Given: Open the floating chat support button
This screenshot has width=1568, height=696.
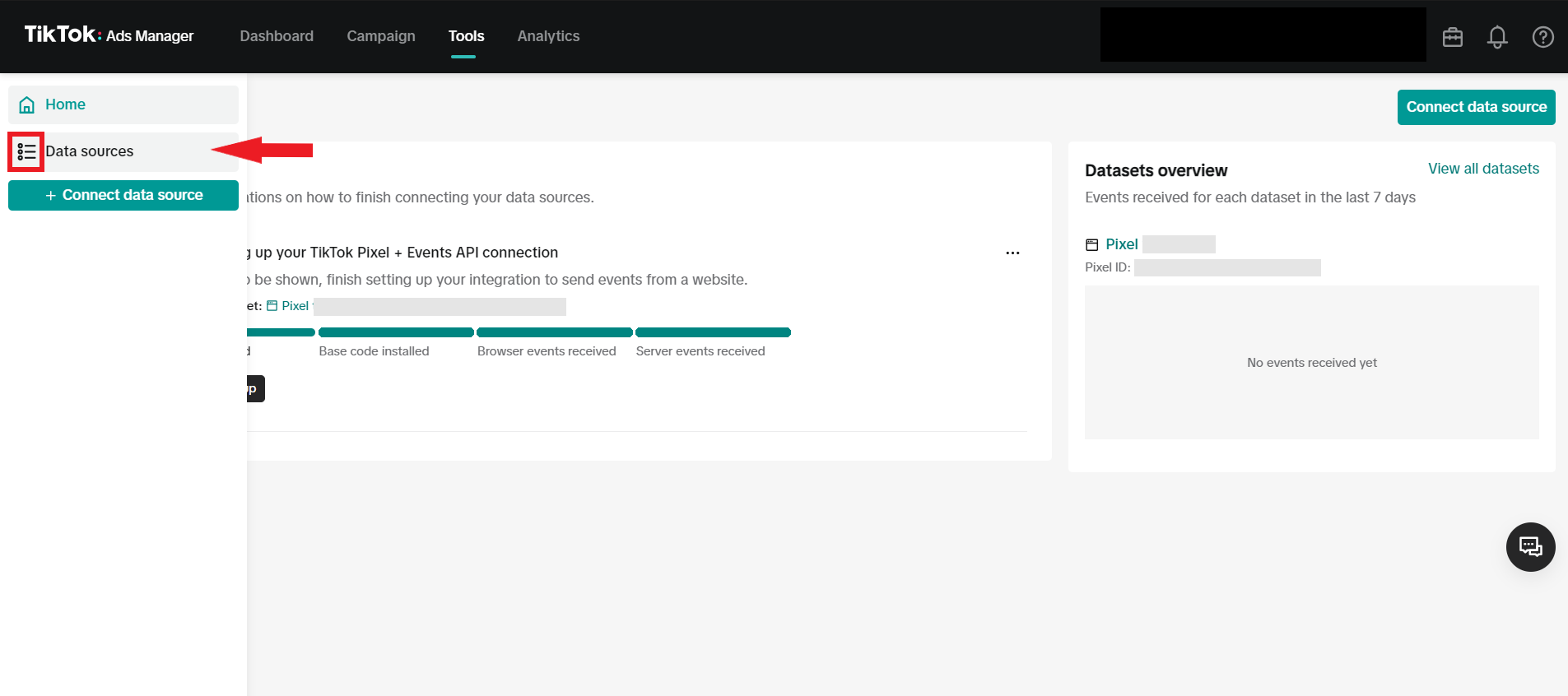Looking at the screenshot, I should tap(1530, 547).
